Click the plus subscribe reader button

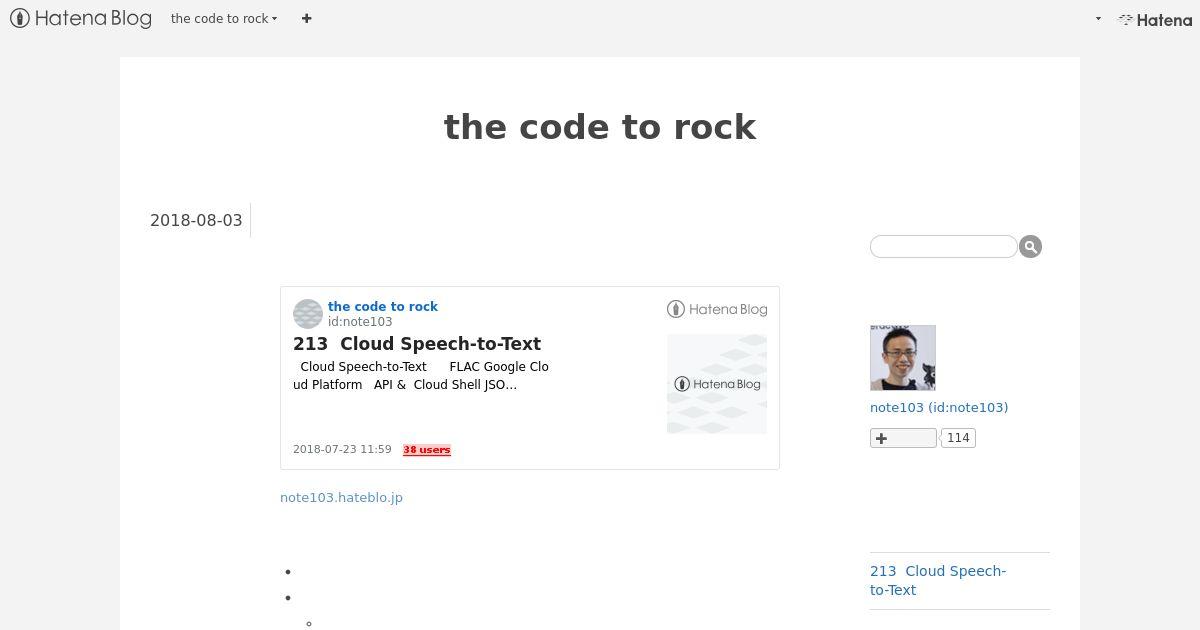pyautogui.click(x=903, y=438)
